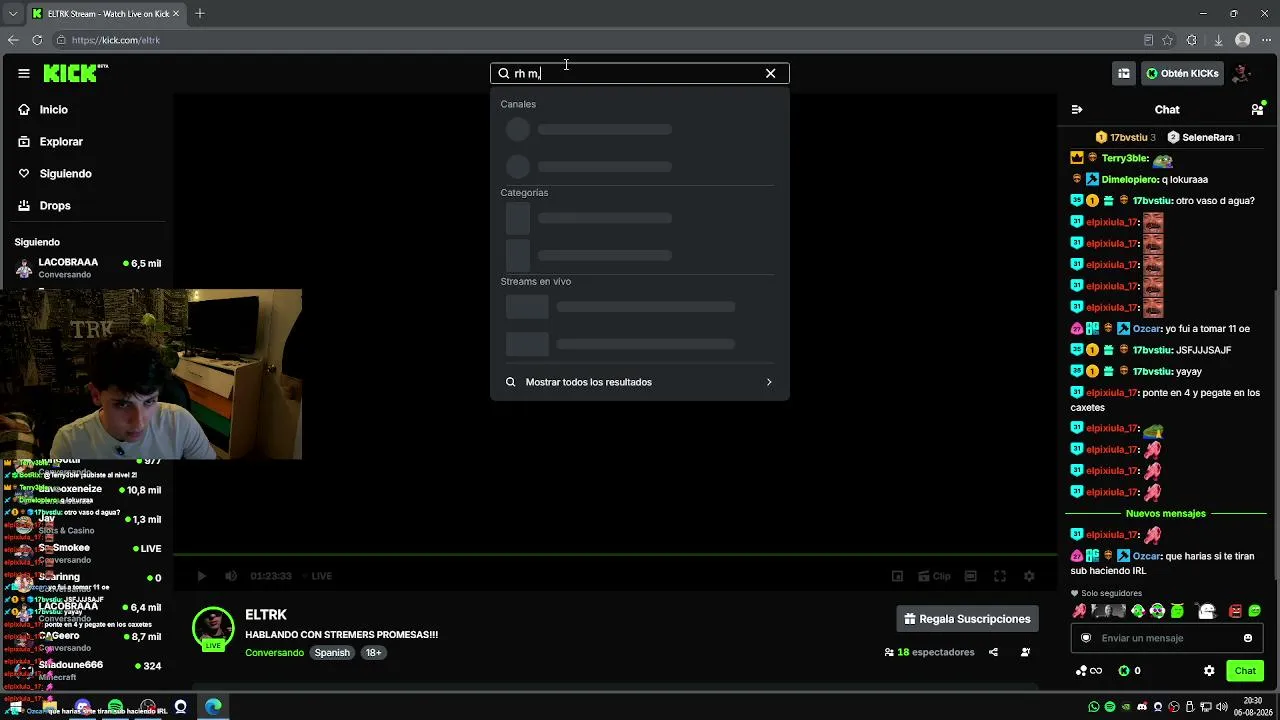Image resolution: width=1280 pixels, height=720 pixels.
Task: Share the stream
Action: point(993,652)
